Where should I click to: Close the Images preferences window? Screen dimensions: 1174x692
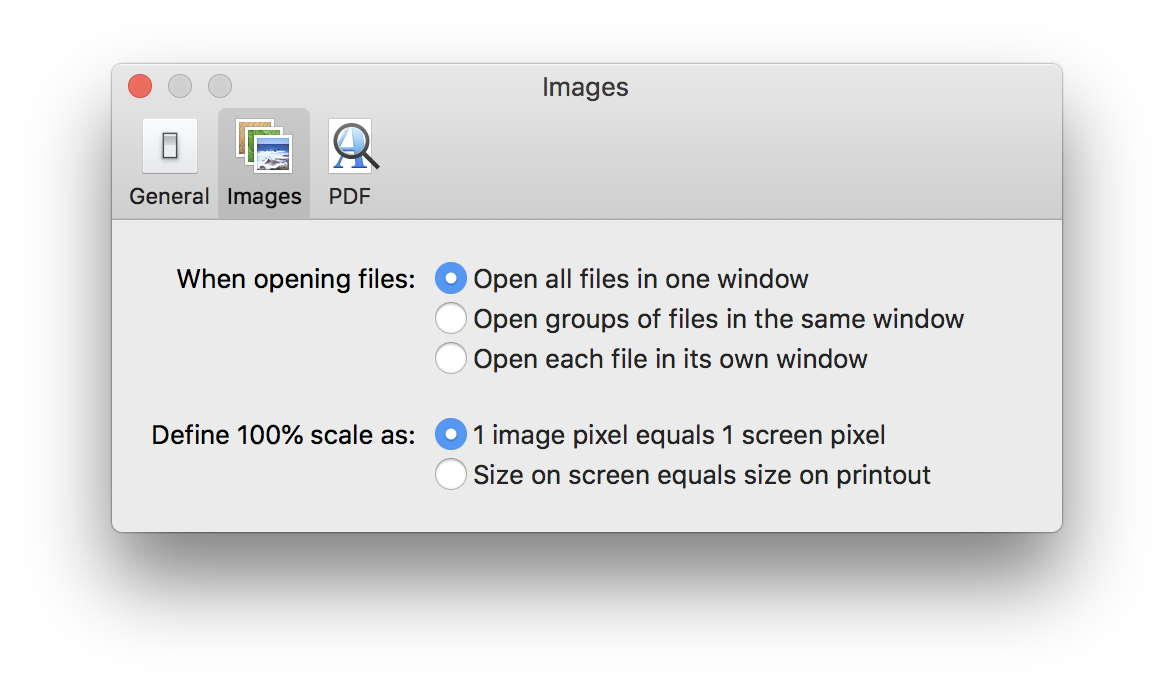(x=140, y=87)
